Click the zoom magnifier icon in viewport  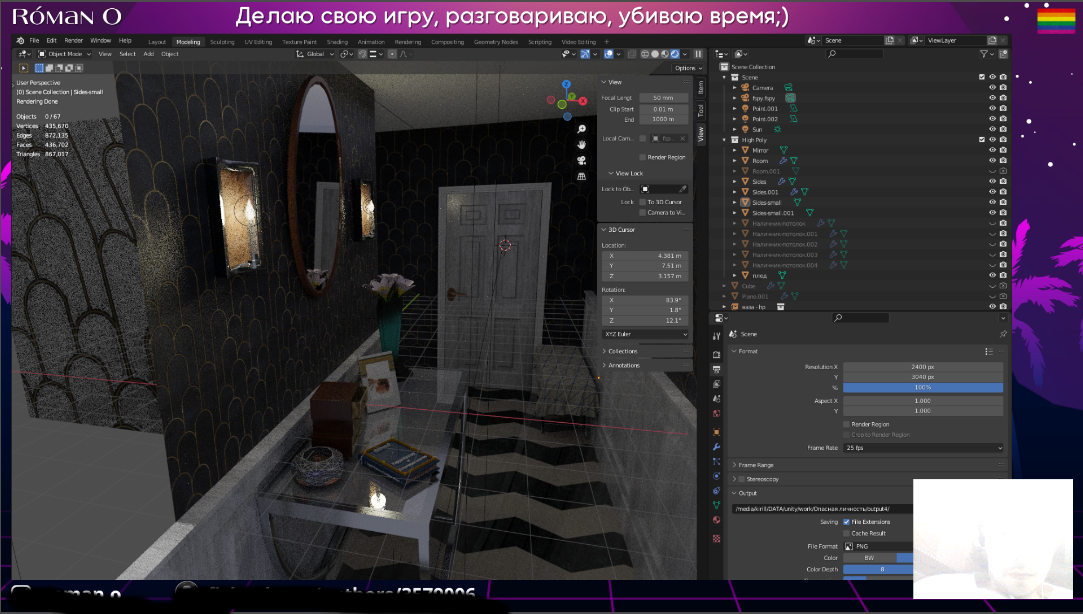581,129
